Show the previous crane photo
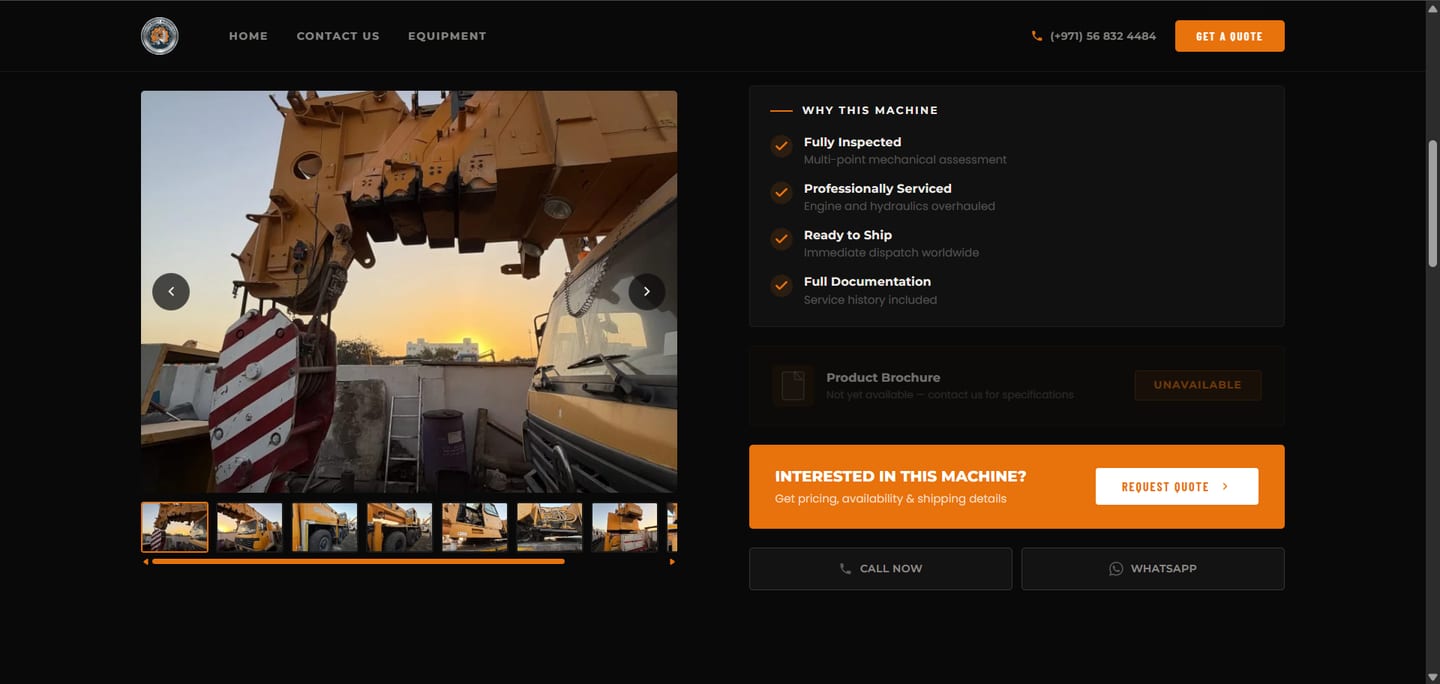 pos(171,292)
